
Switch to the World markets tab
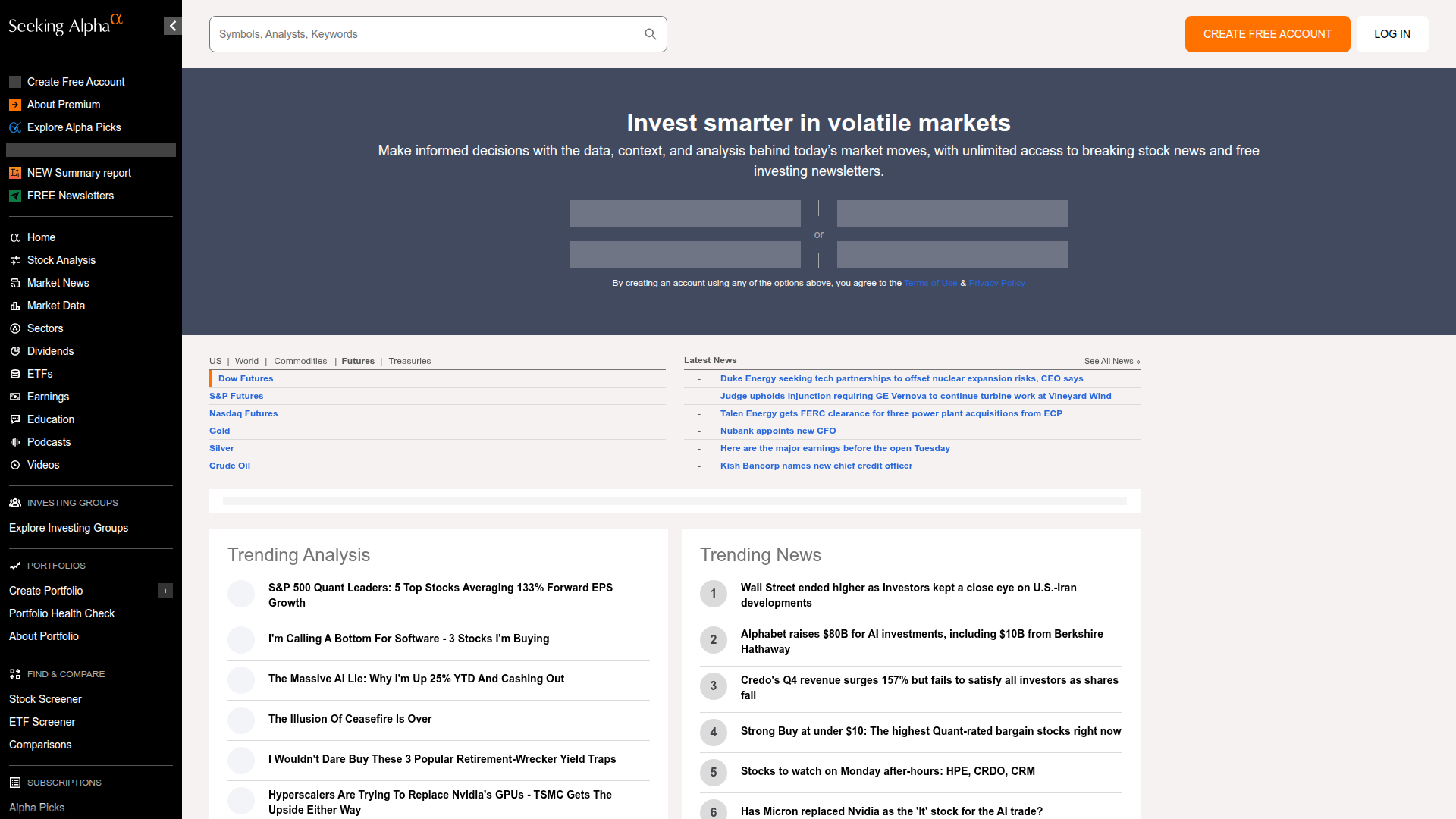click(x=246, y=361)
